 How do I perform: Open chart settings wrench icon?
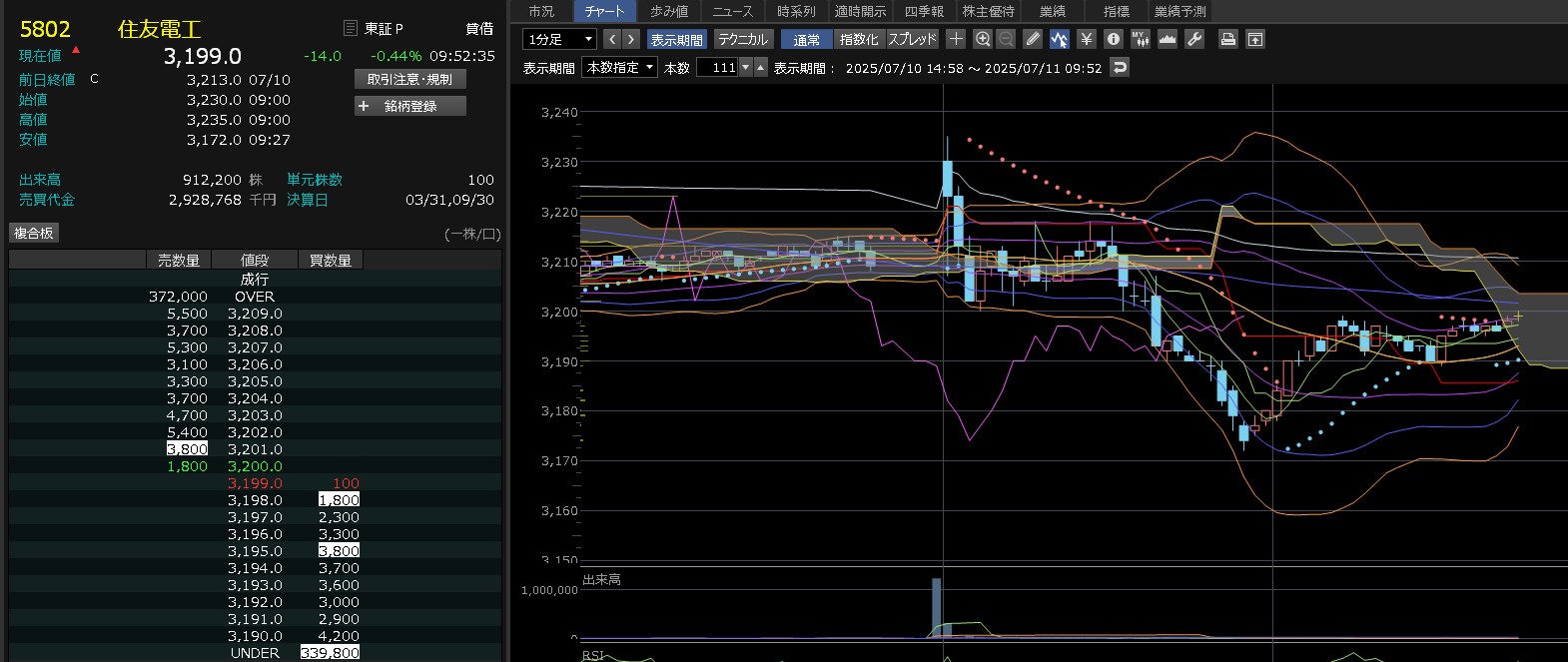1194,39
